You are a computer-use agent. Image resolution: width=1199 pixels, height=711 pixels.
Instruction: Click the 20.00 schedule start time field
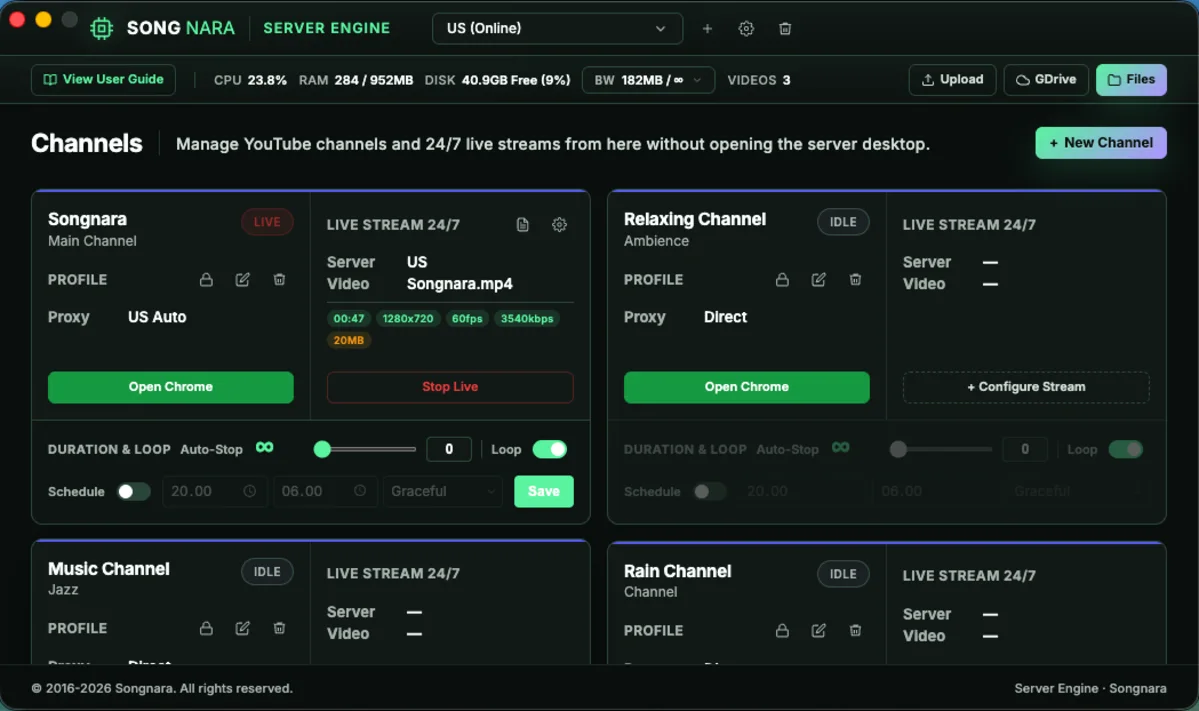(x=214, y=492)
